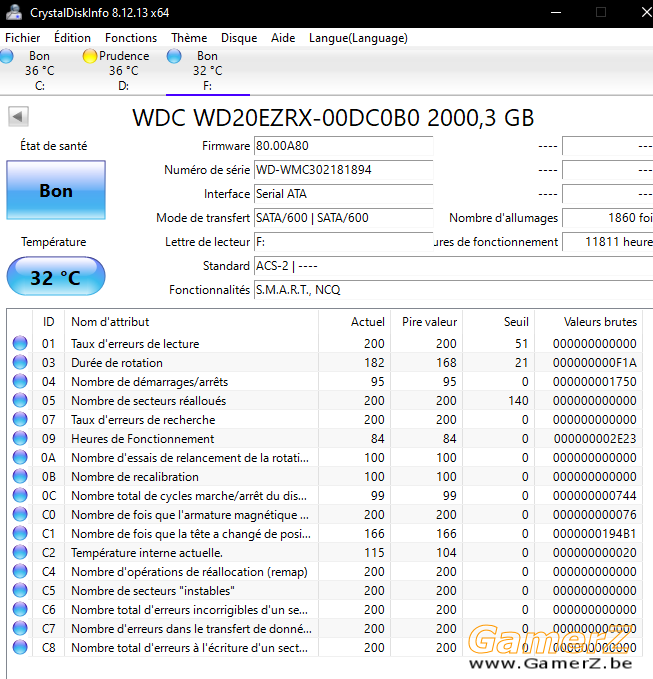Click status dot for attribute C6
The width and height of the screenshot is (653, 679).
coord(20,609)
